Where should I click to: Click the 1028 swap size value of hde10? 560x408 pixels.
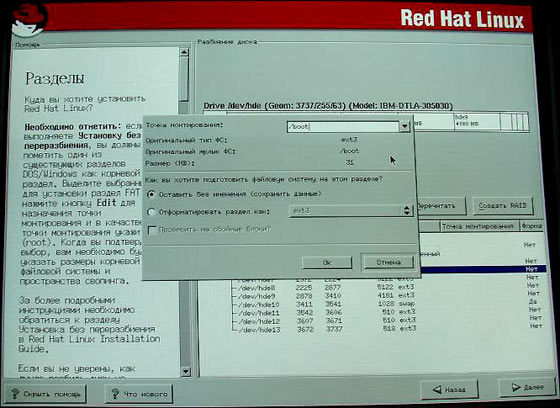385,304
